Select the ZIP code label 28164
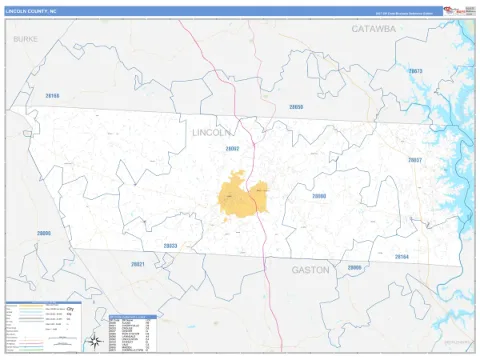The image size is (480, 360). click(x=402, y=257)
